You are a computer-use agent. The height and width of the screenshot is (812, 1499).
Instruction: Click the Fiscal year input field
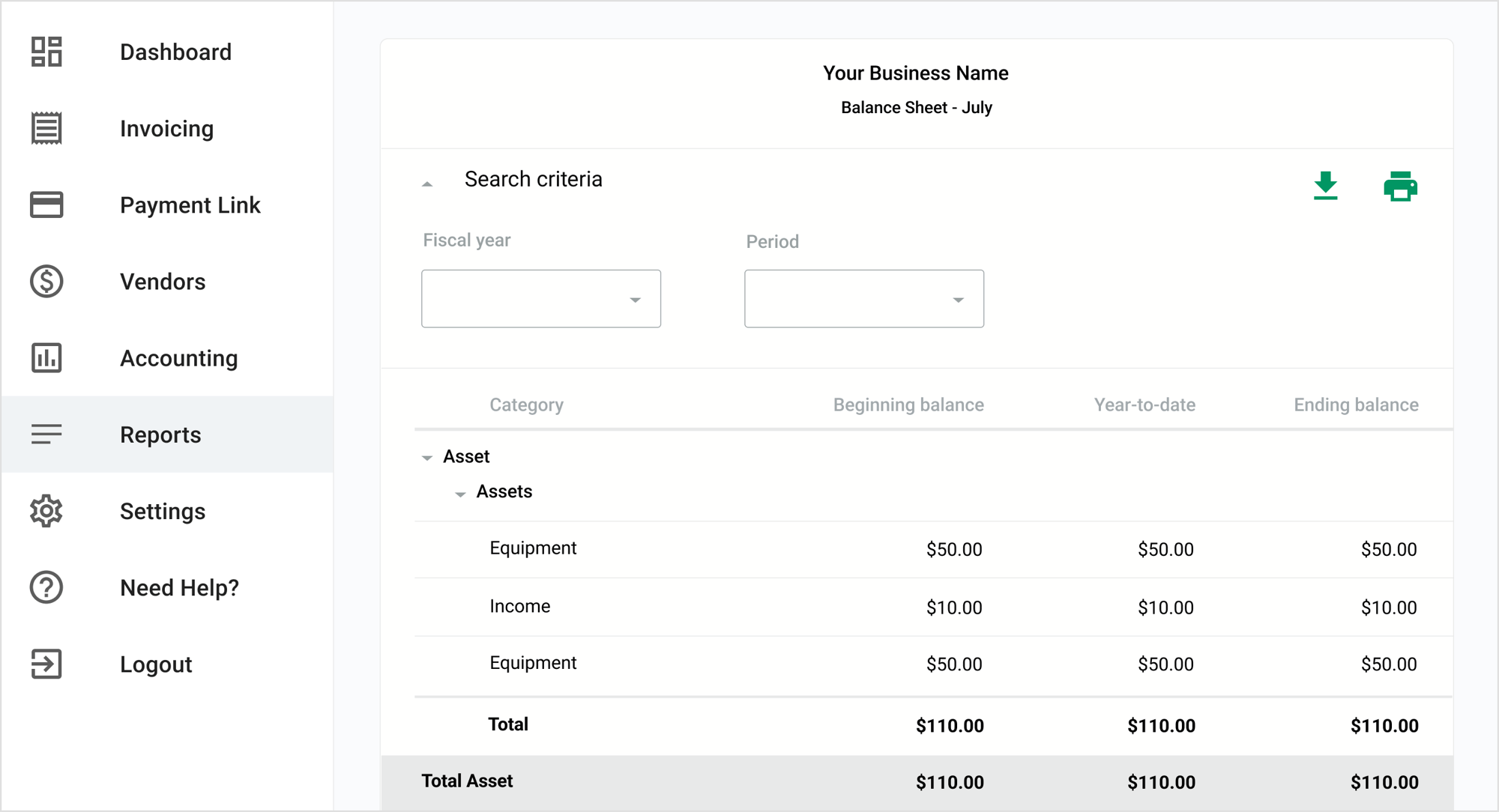(541, 298)
